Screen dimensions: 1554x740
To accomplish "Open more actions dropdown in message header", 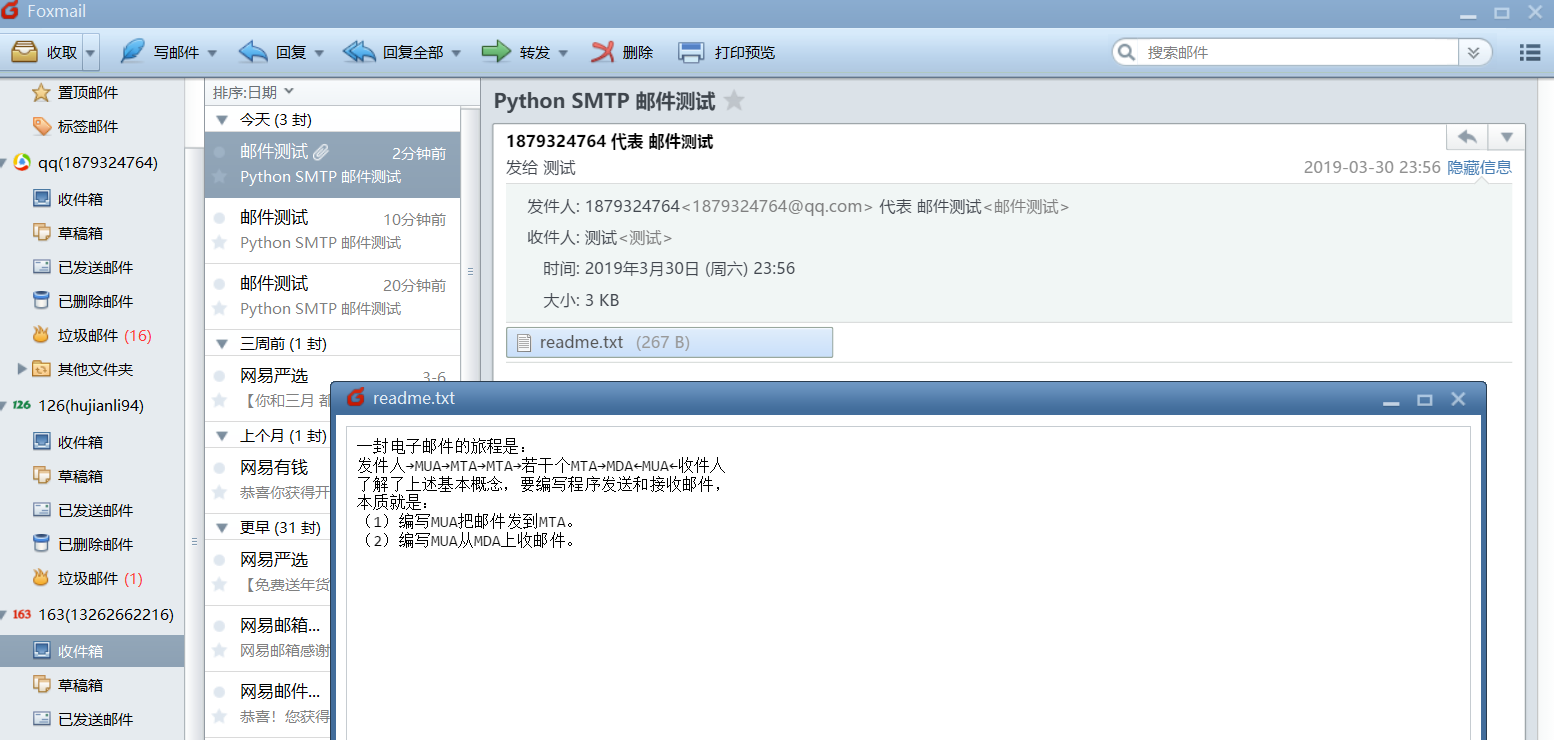I will tap(1507, 137).
